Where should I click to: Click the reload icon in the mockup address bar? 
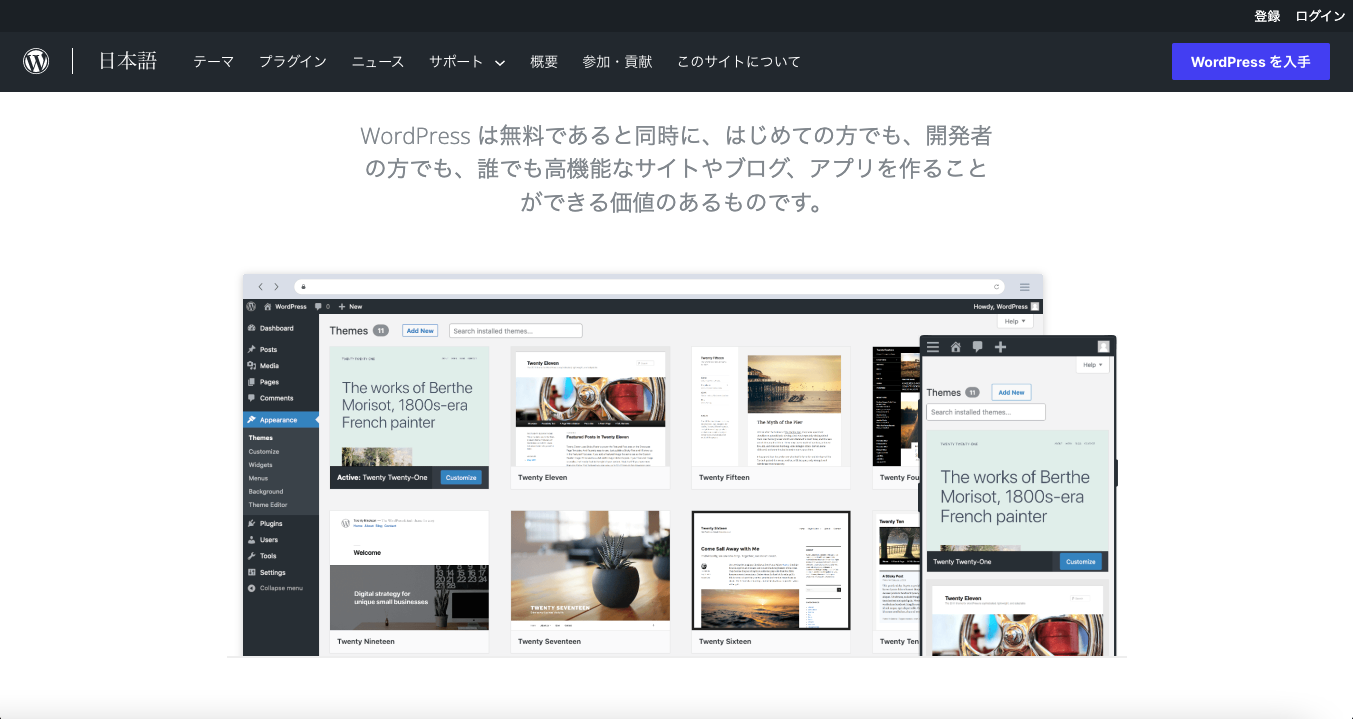click(x=996, y=286)
